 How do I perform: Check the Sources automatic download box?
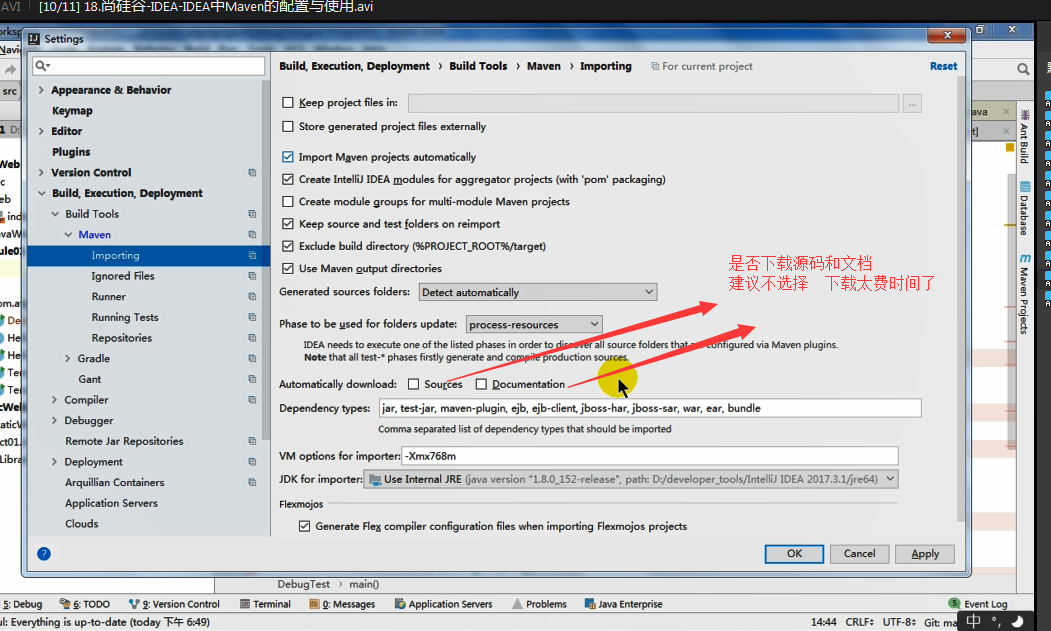pyautogui.click(x=414, y=384)
